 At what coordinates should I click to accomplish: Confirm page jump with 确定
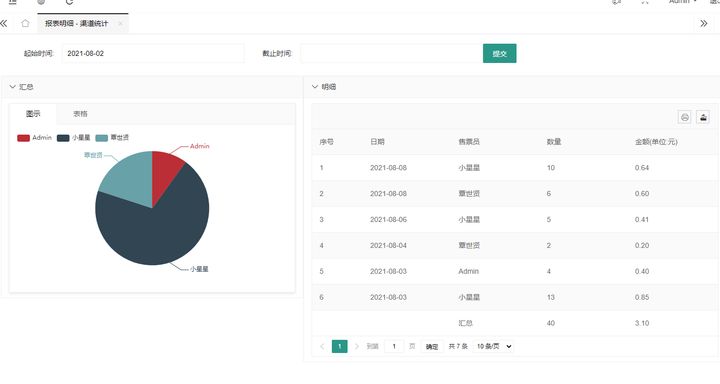coord(432,347)
